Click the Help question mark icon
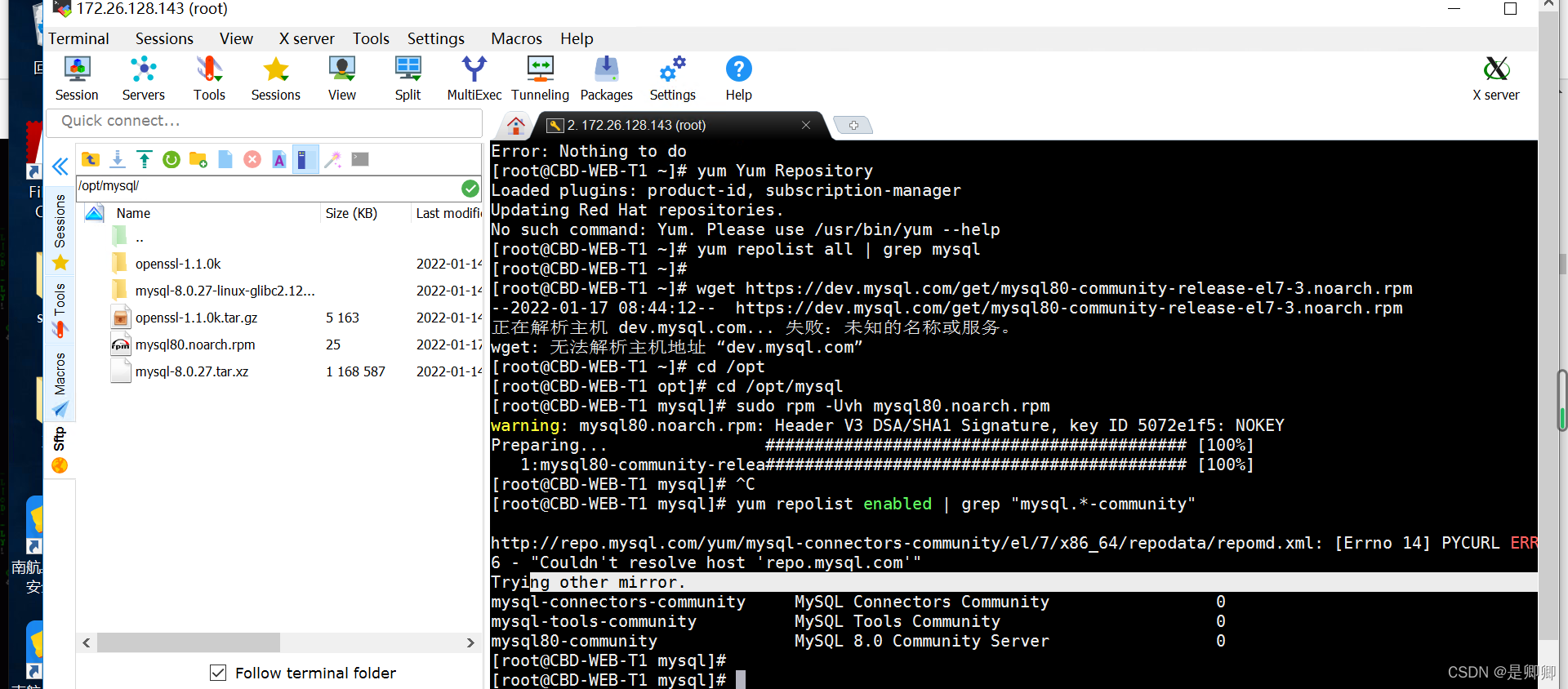The image size is (1568, 689). click(739, 79)
